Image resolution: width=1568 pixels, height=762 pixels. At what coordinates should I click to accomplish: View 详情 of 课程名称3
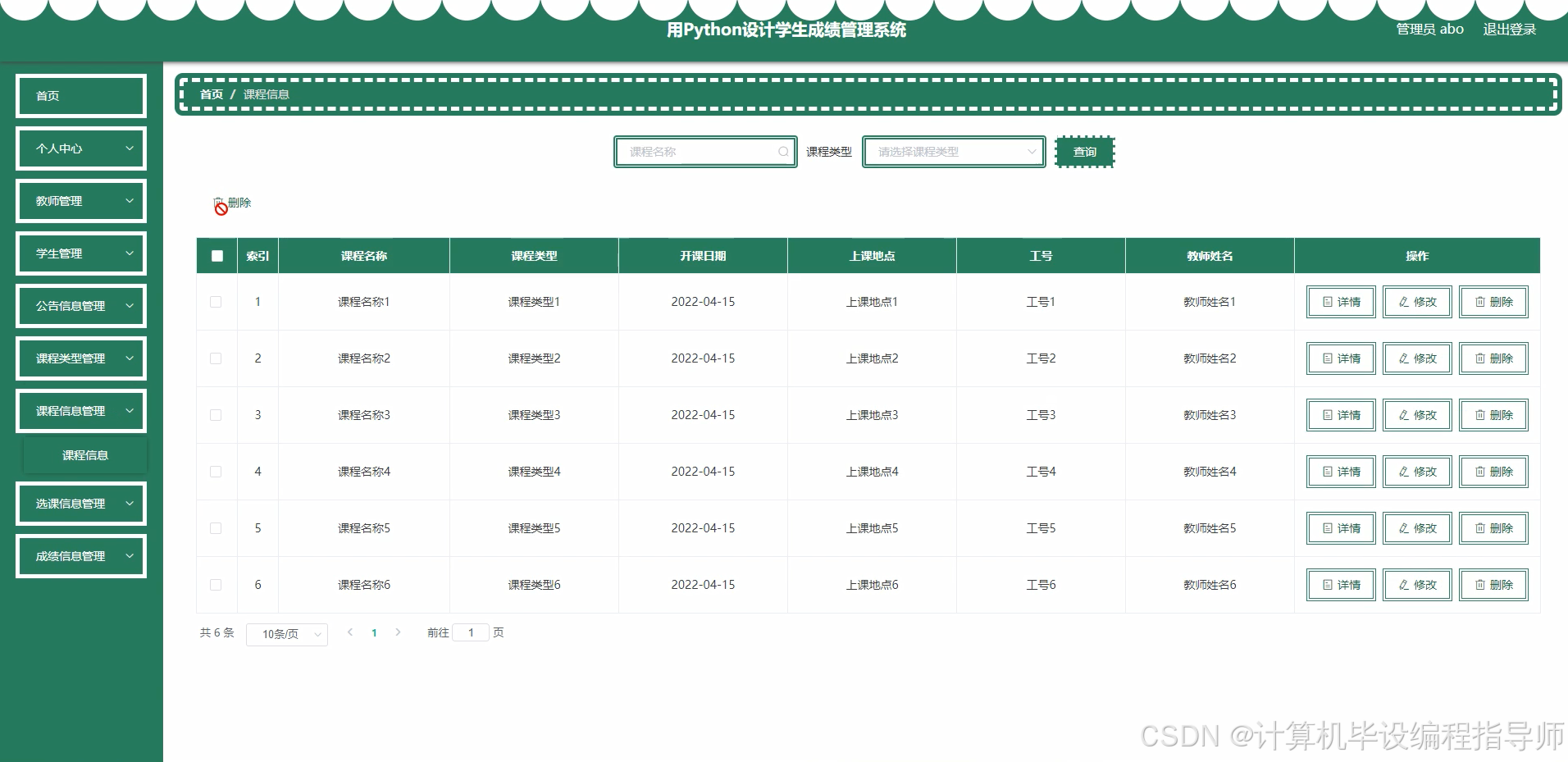[x=1341, y=415]
